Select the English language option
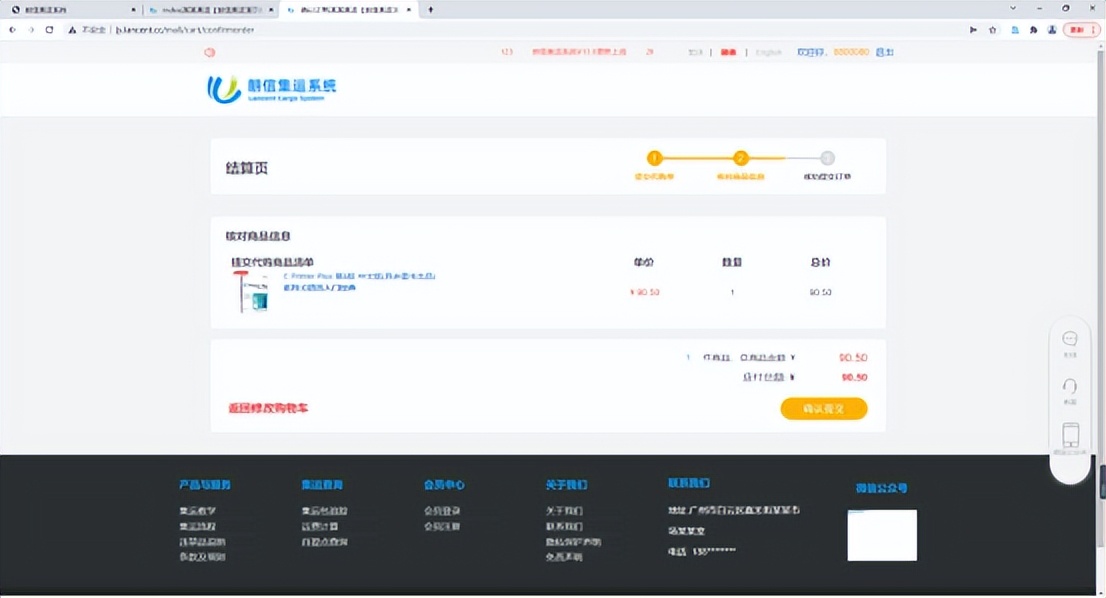 (769, 52)
